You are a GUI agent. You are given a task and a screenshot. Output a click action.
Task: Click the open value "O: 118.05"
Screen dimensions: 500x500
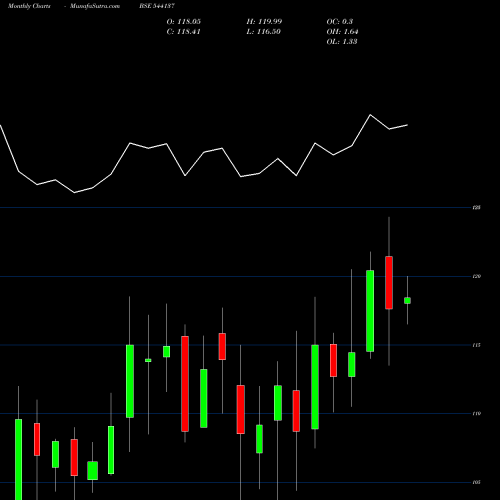tap(184, 22)
